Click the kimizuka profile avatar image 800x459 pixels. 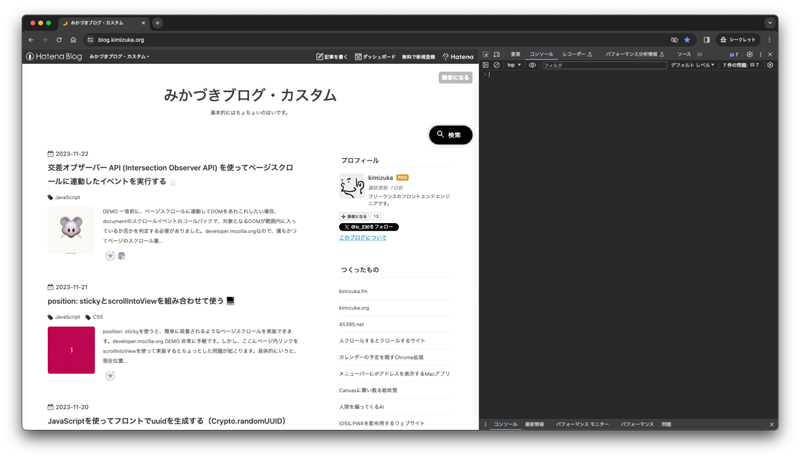(x=352, y=186)
